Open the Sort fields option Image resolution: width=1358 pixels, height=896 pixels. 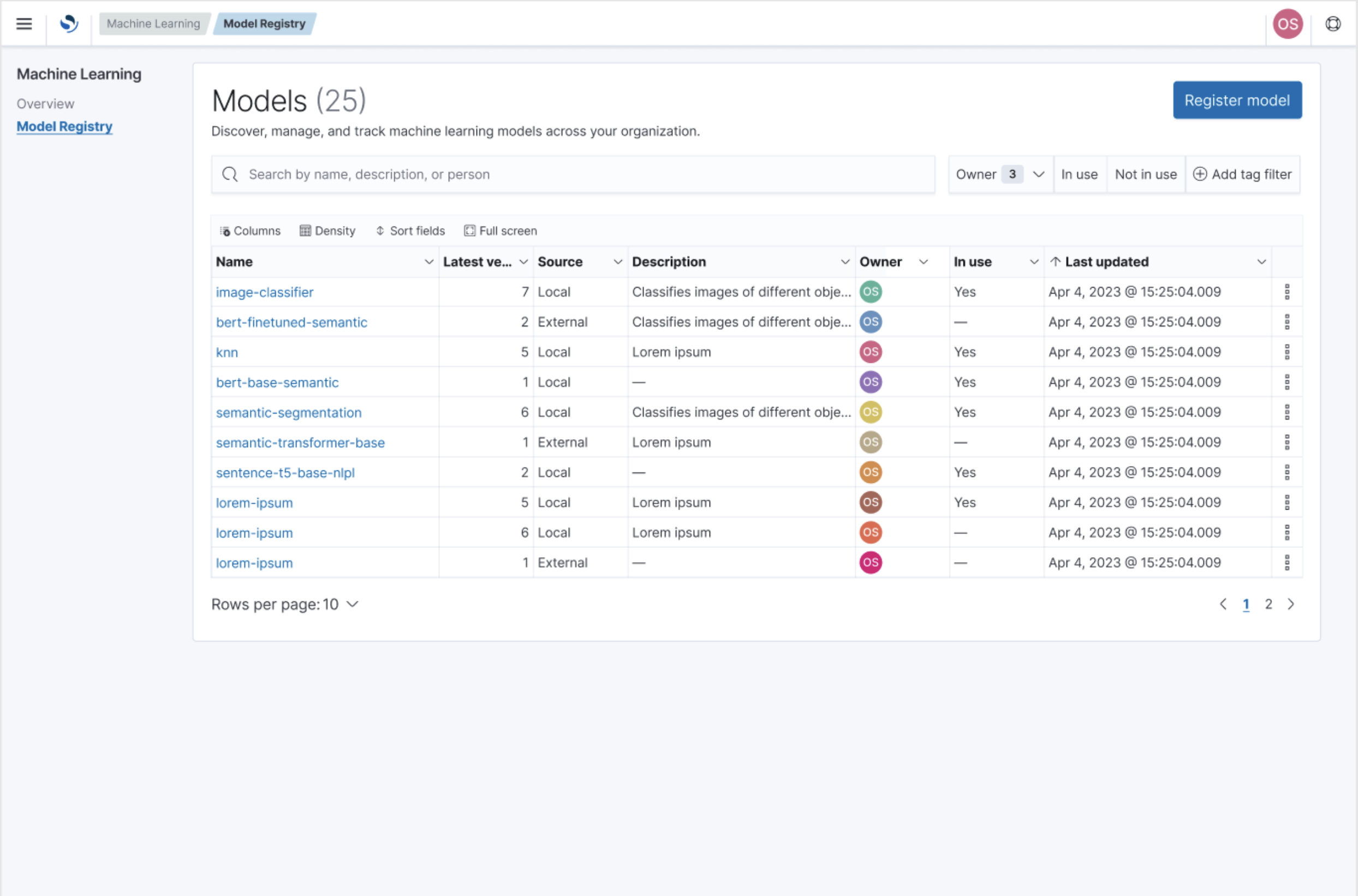pos(410,230)
